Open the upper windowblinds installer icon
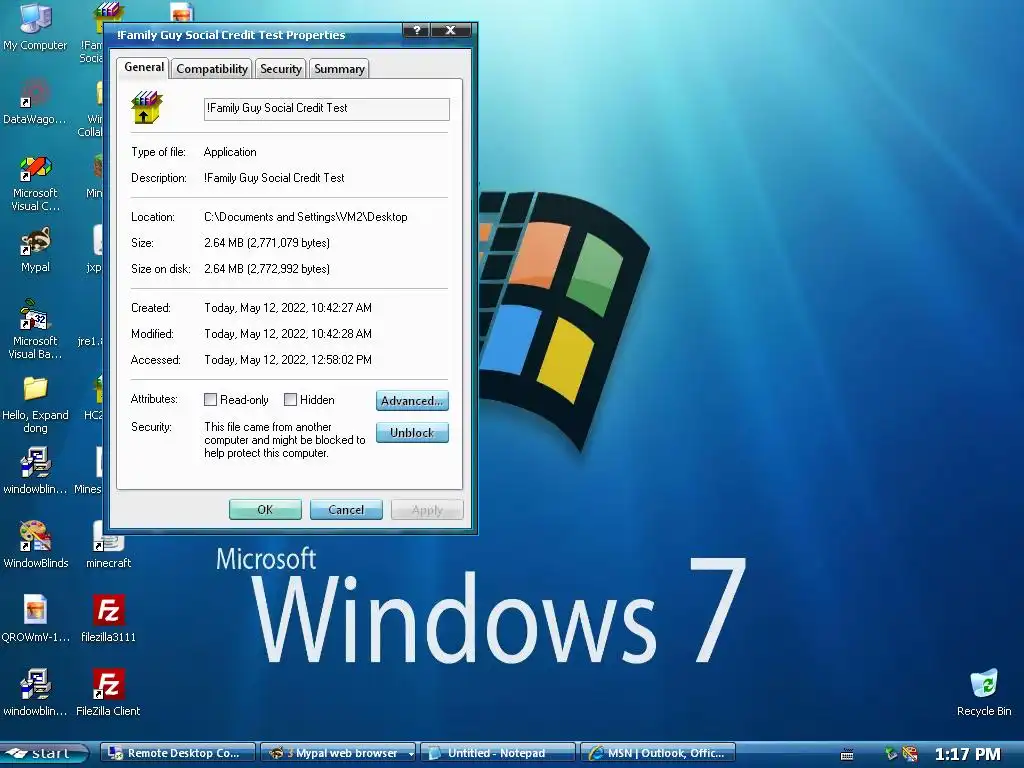This screenshot has width=1024, height=768. [35, 470]
